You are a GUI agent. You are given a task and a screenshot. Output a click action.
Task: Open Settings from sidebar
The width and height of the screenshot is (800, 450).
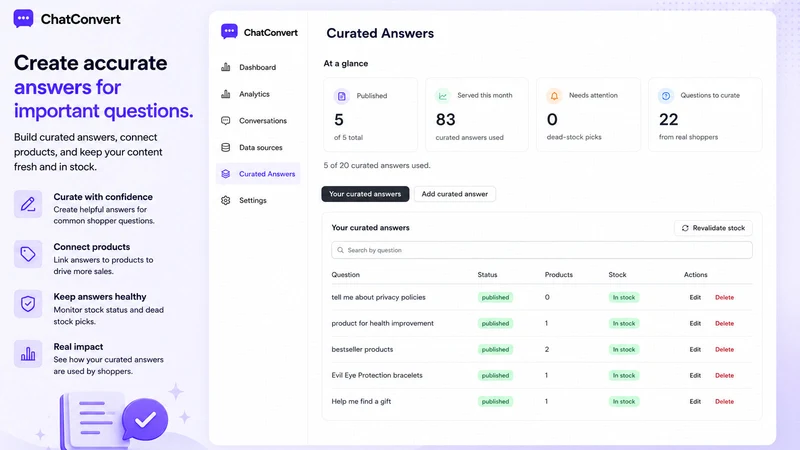(x=258, y=201)
